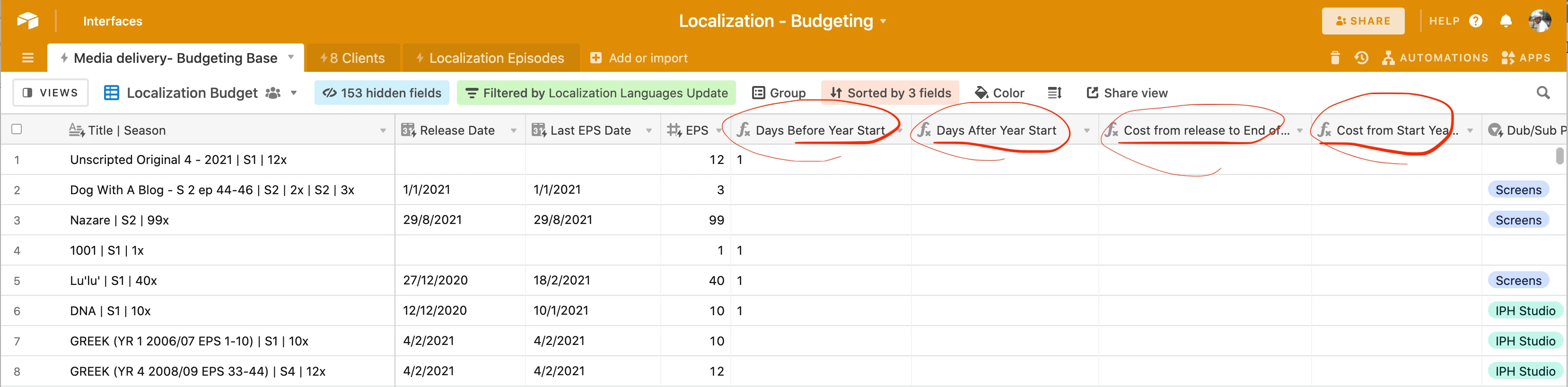Click the Localization Budget grid view icon
This screenshot has height=387, width=1568.
point(111,93)
